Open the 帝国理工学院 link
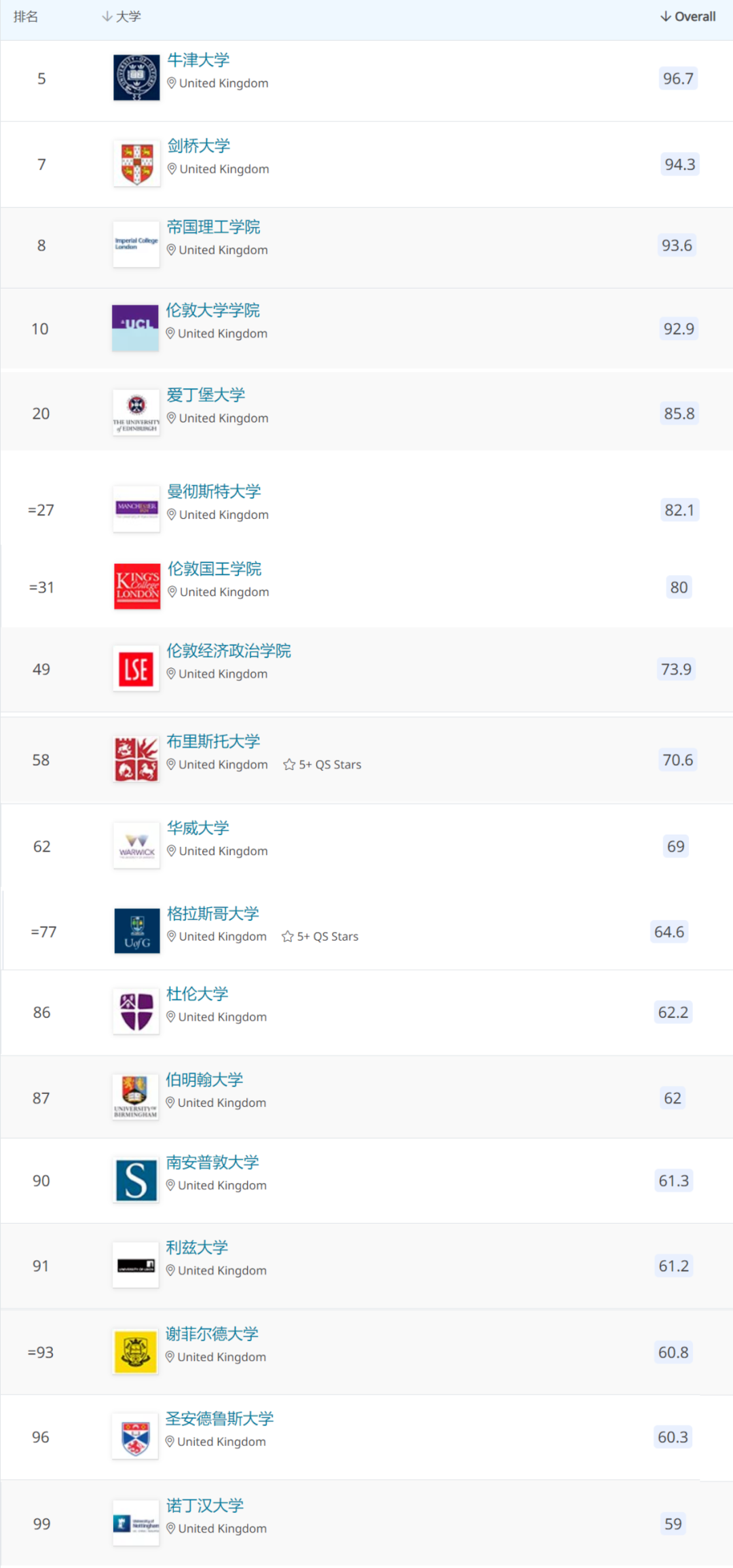Viewport: 733px width, 1568px height. 214,227
